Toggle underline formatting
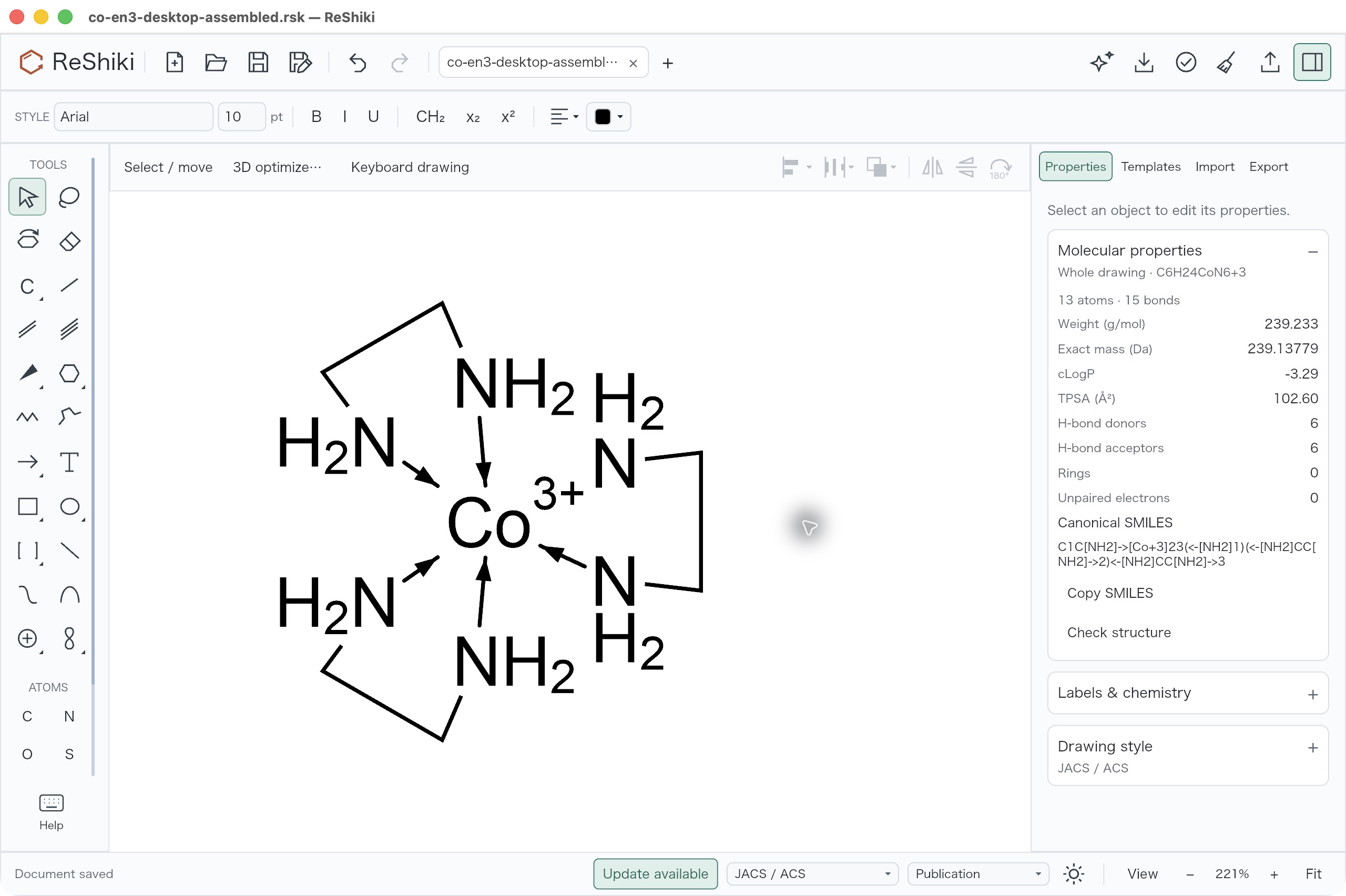Image resolution: width=1346 pixels, height=896 pixels. tap(373, 117)
